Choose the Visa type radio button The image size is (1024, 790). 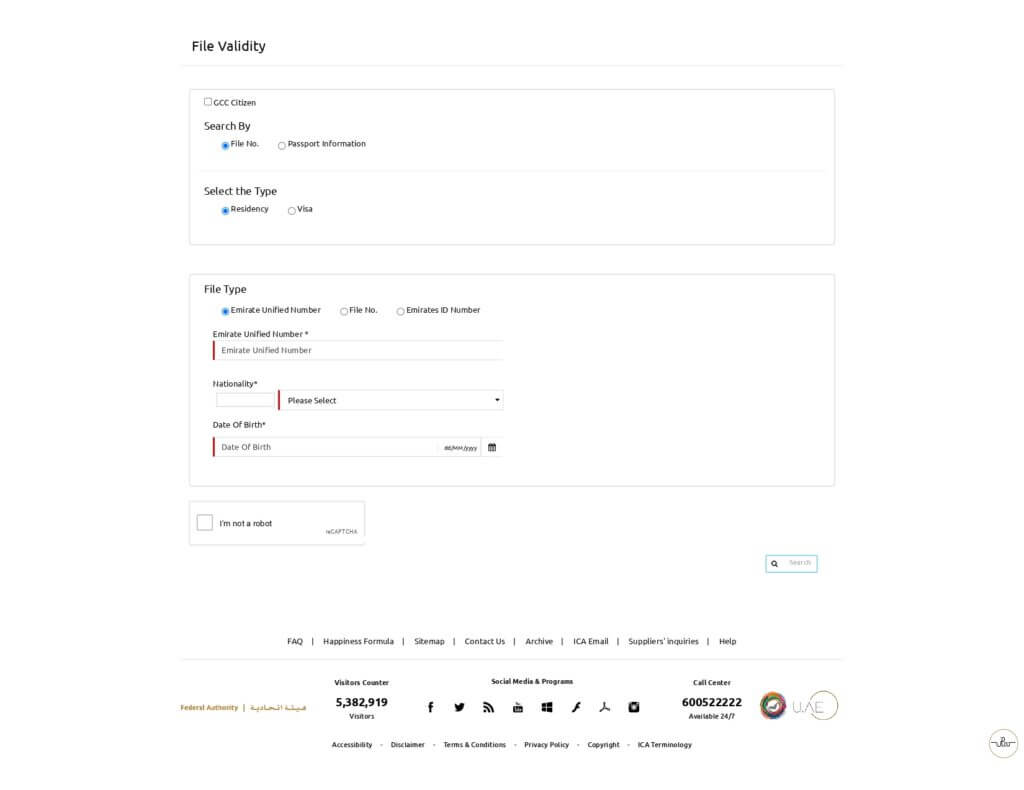[x=292, y=210]
